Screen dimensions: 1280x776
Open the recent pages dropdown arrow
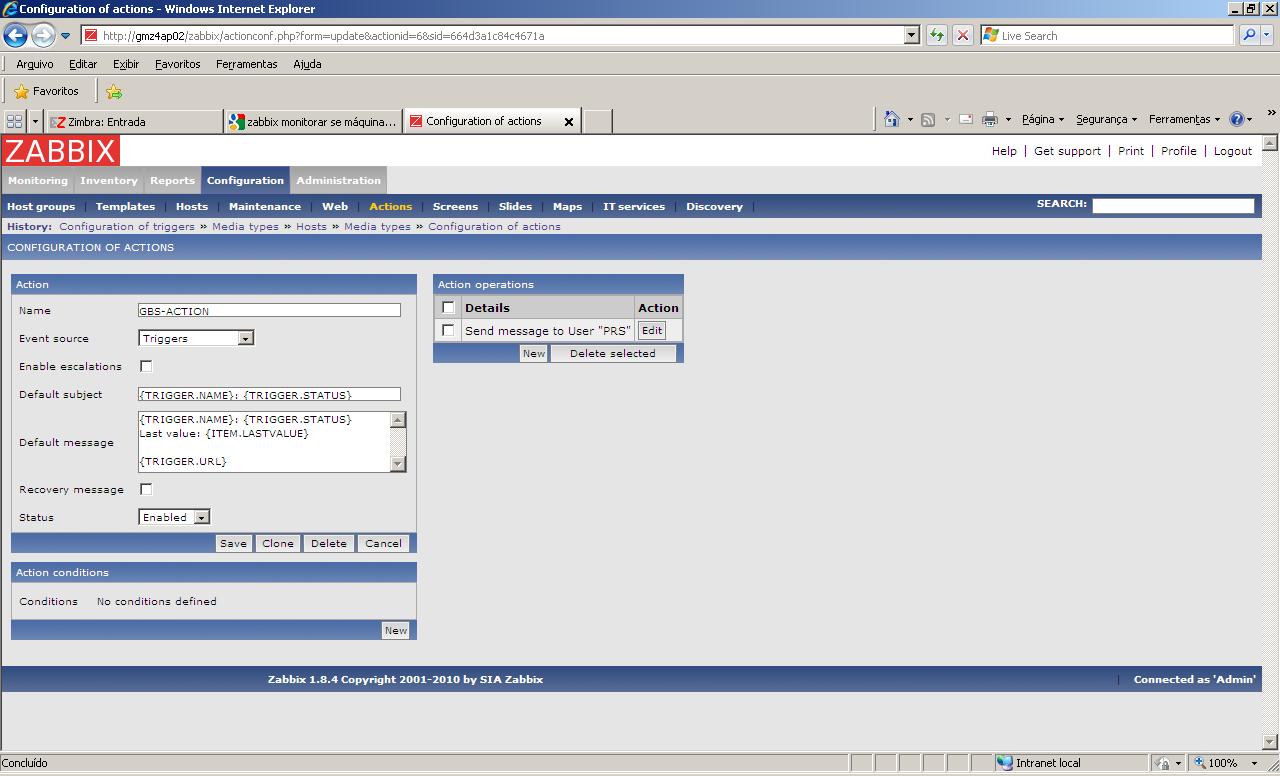[x=66, y=36]
